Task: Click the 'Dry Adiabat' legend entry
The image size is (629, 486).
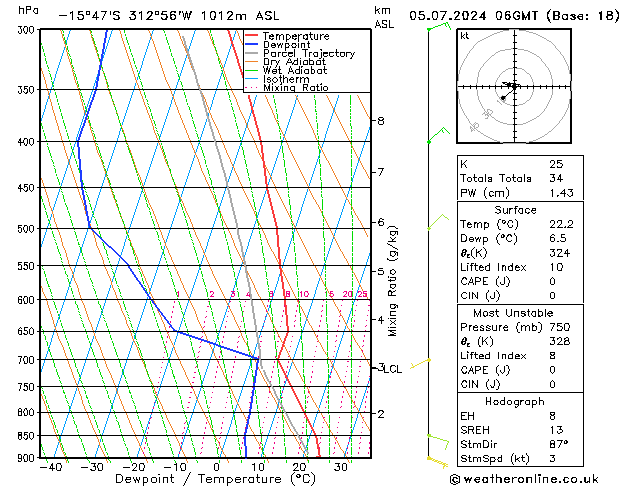Action: [294, 62]
